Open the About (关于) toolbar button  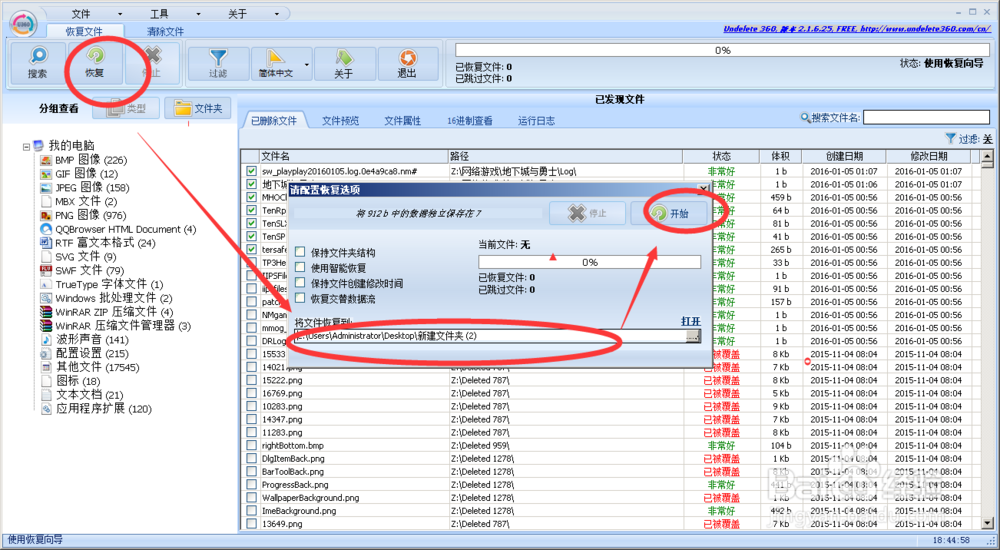[344, 64]
